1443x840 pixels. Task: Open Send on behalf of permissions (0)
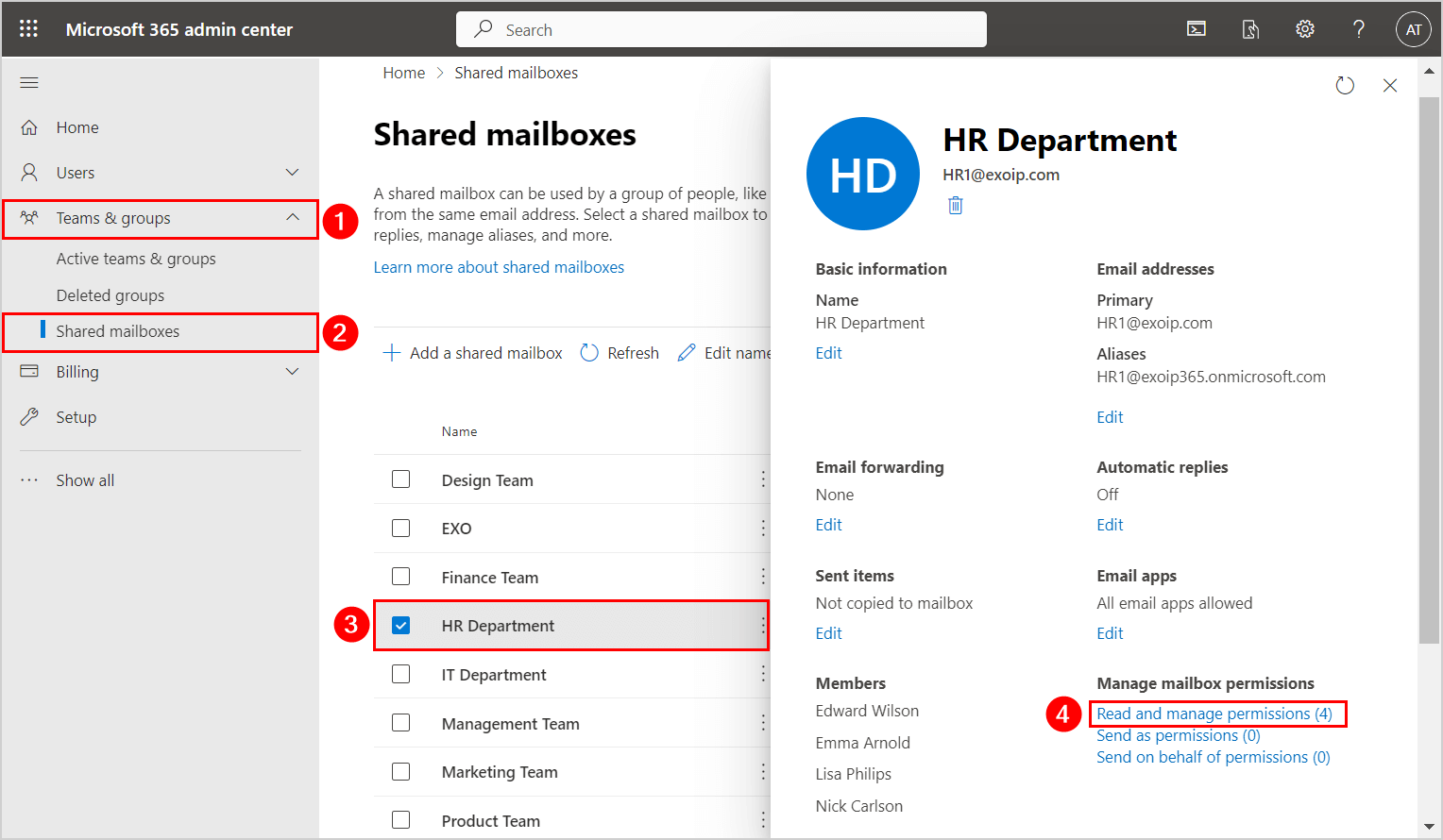tap(1214, 757)
